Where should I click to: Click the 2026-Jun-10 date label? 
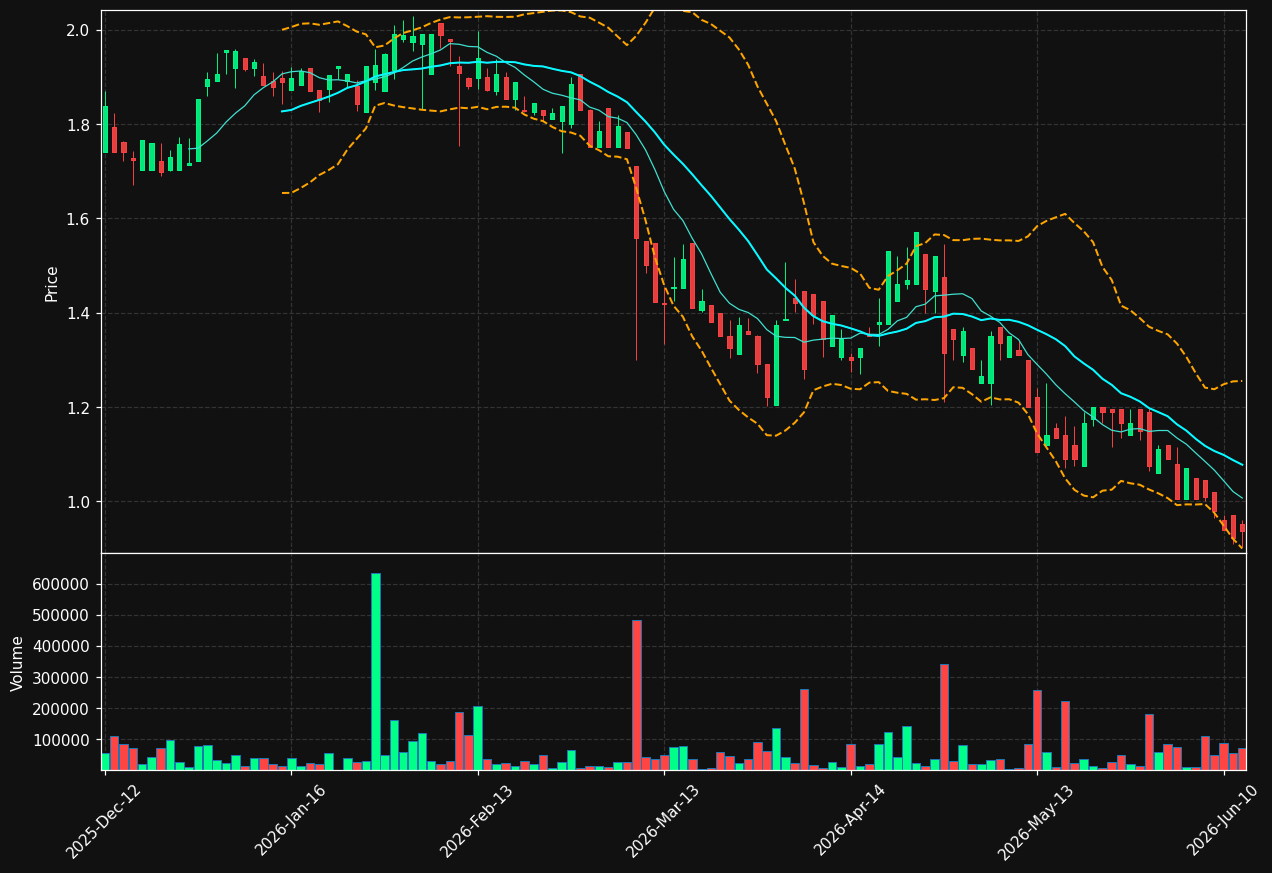pos(1223,821)
